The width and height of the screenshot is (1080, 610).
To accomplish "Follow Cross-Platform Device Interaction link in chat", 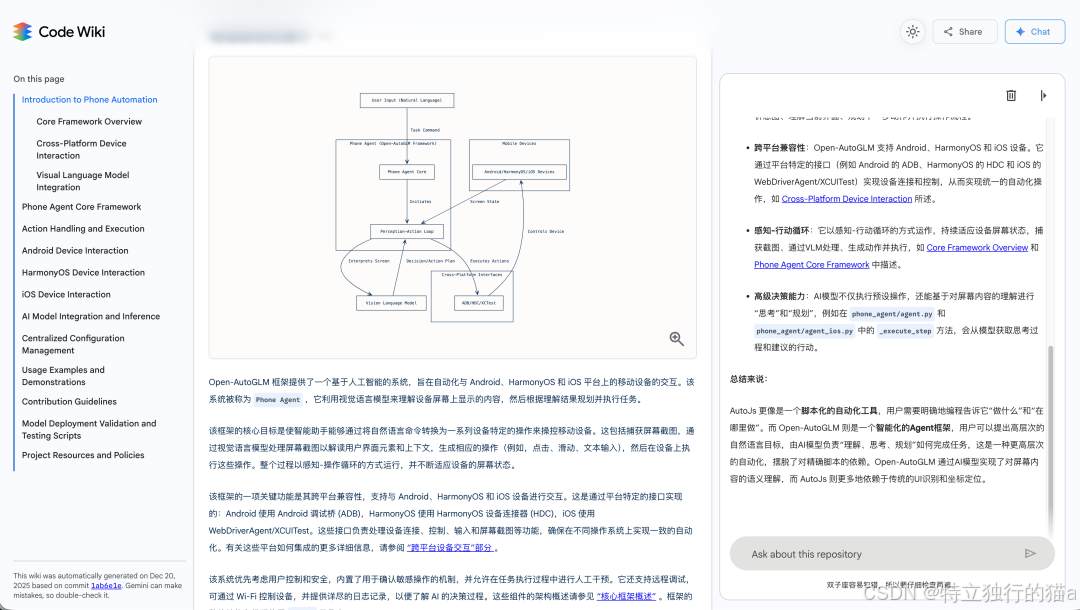I will click(847, 199).
